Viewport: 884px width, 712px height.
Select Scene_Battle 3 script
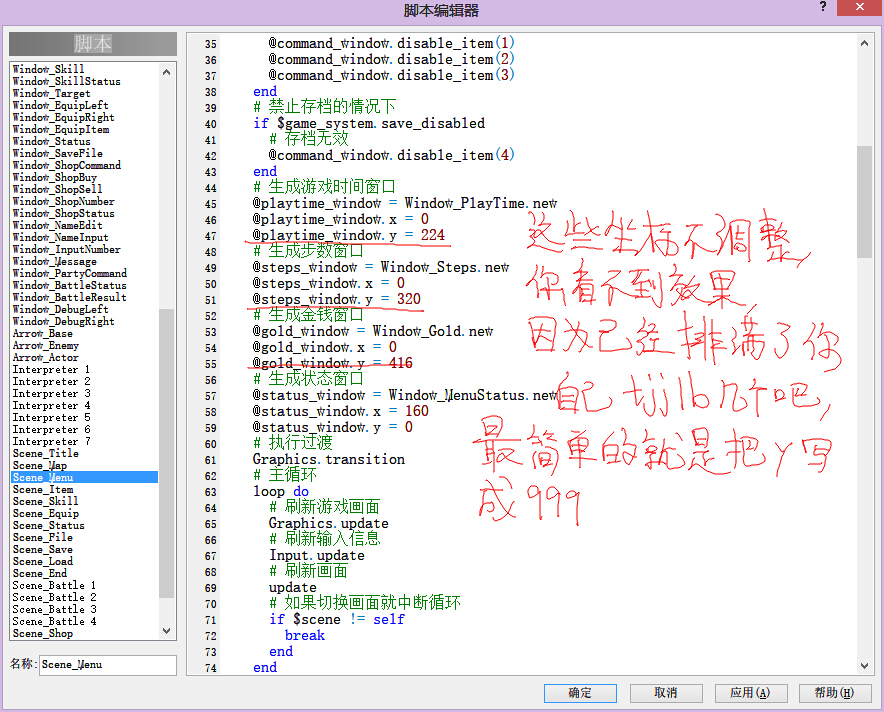point(55,609)
